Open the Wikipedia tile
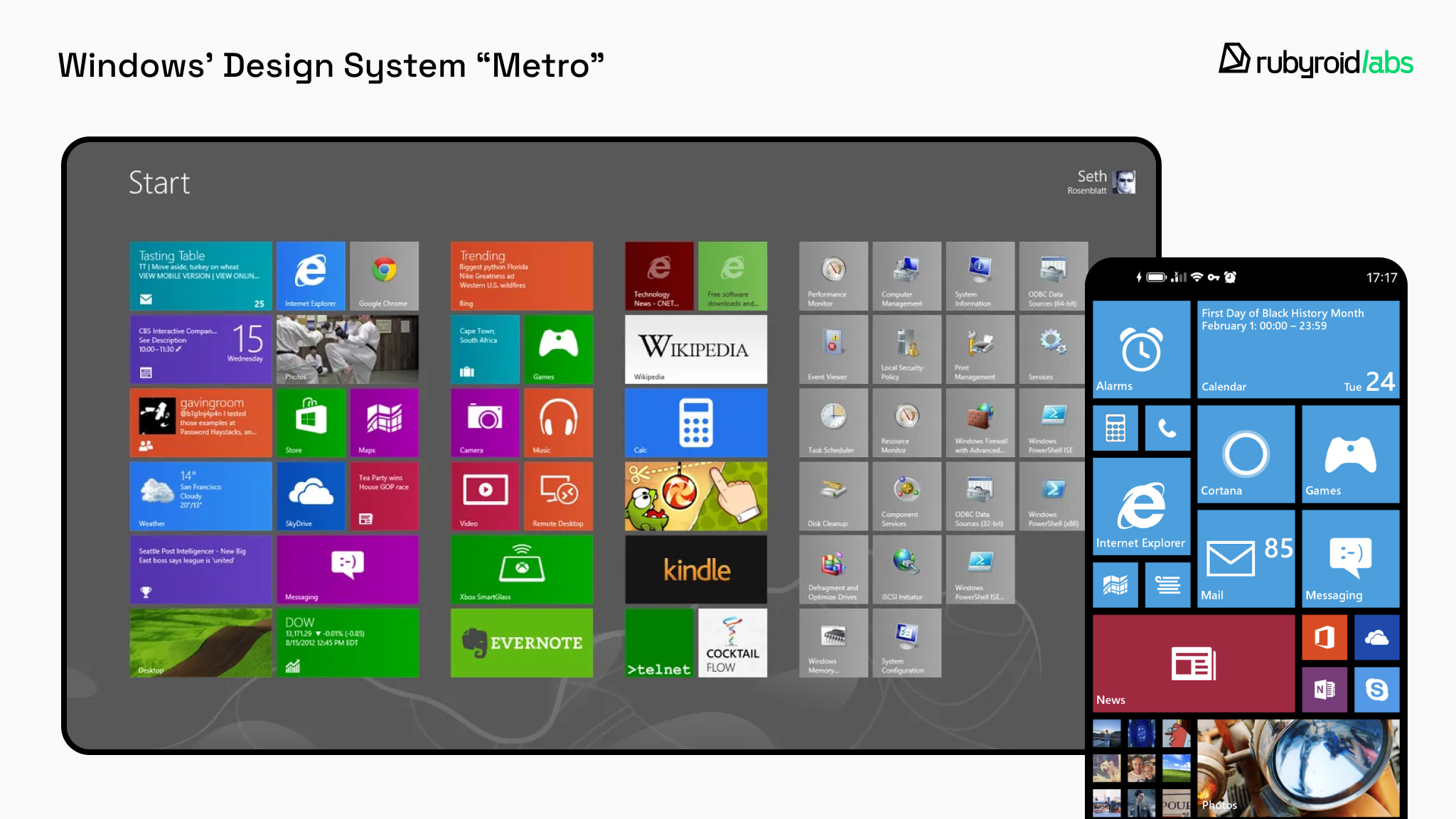The width and height of the screenshot is (1456, 819). tap(695, 348)
